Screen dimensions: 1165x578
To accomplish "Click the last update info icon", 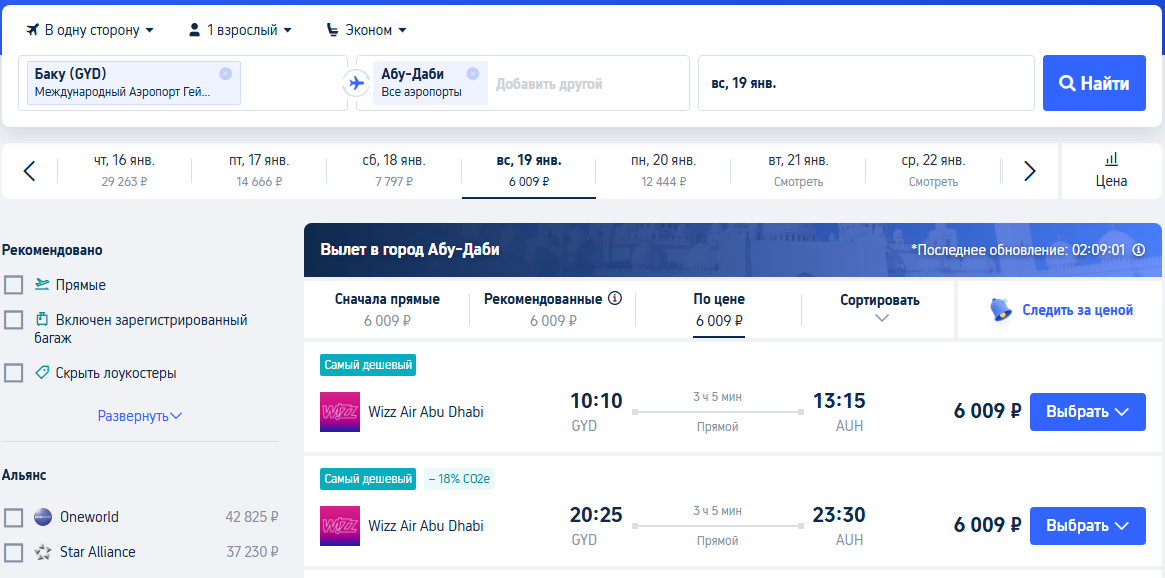I will [1138, 250].
